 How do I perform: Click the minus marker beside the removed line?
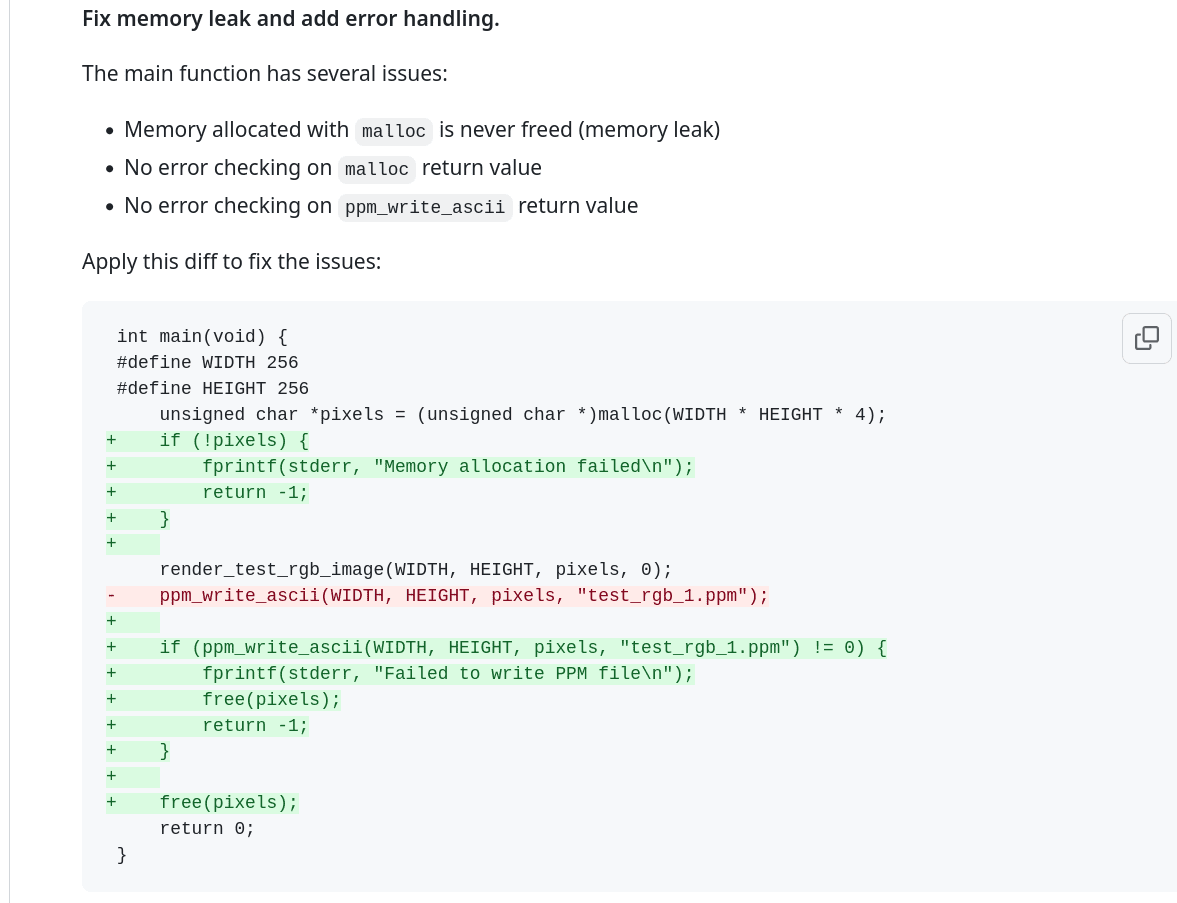click(111, 596)
